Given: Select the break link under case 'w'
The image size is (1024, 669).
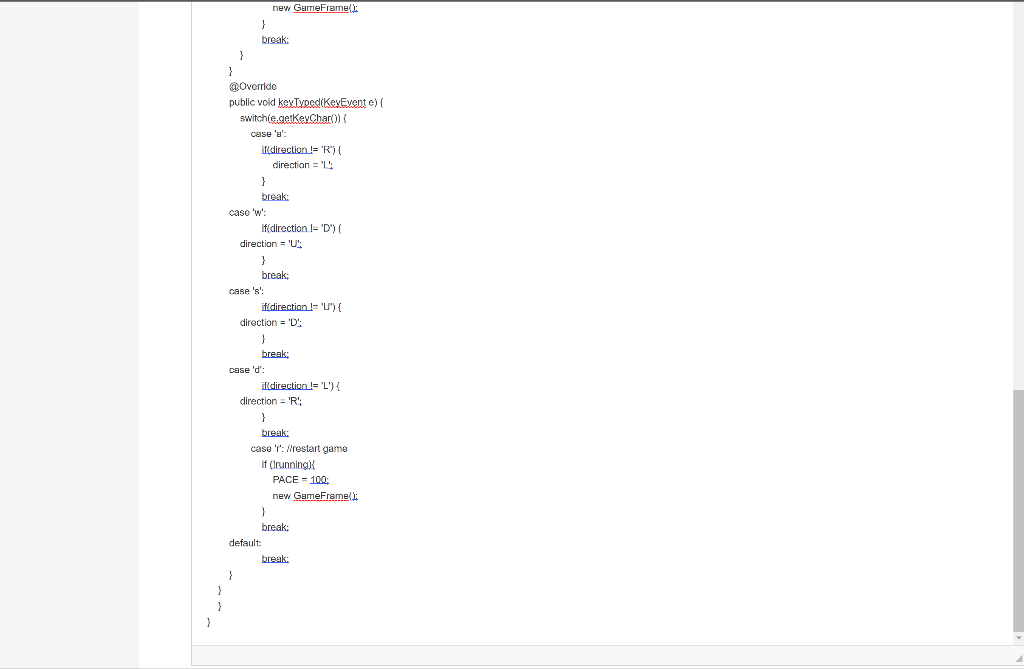Looking at the screenshot, I should (x=275, y=275).
